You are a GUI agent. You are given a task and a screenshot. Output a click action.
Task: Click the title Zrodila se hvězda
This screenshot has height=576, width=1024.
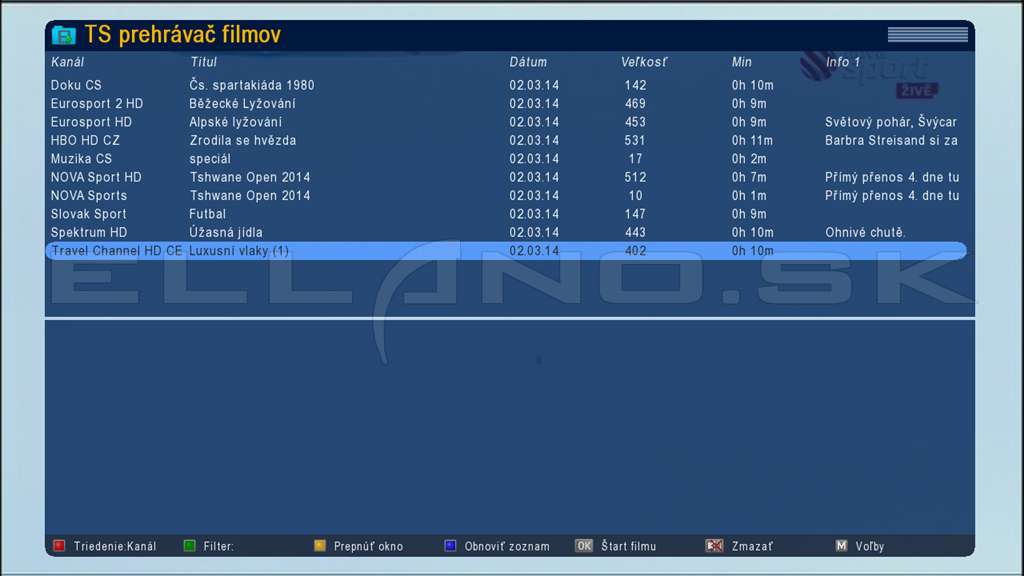pos(243,140)
